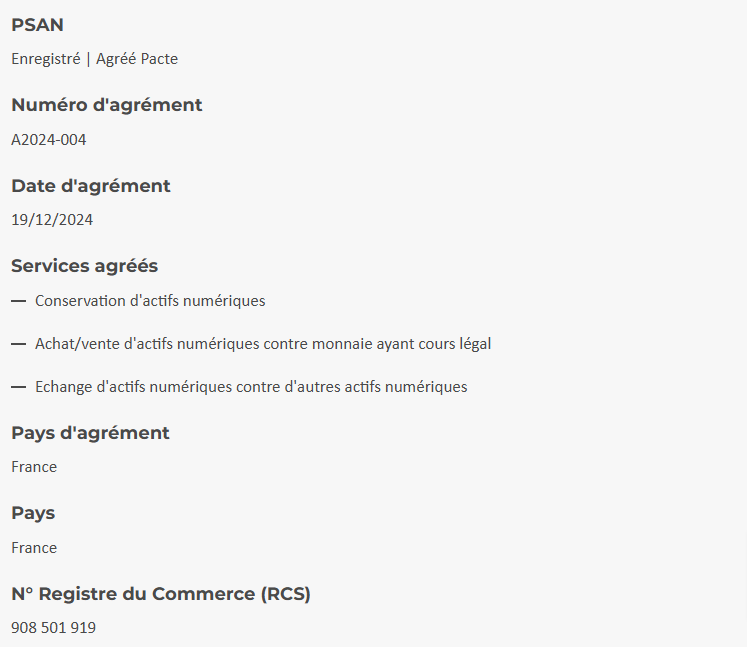This screenshot has height=647, width=747.
Task: Select the RCS number 908 501 919
Action: point(53,628)
